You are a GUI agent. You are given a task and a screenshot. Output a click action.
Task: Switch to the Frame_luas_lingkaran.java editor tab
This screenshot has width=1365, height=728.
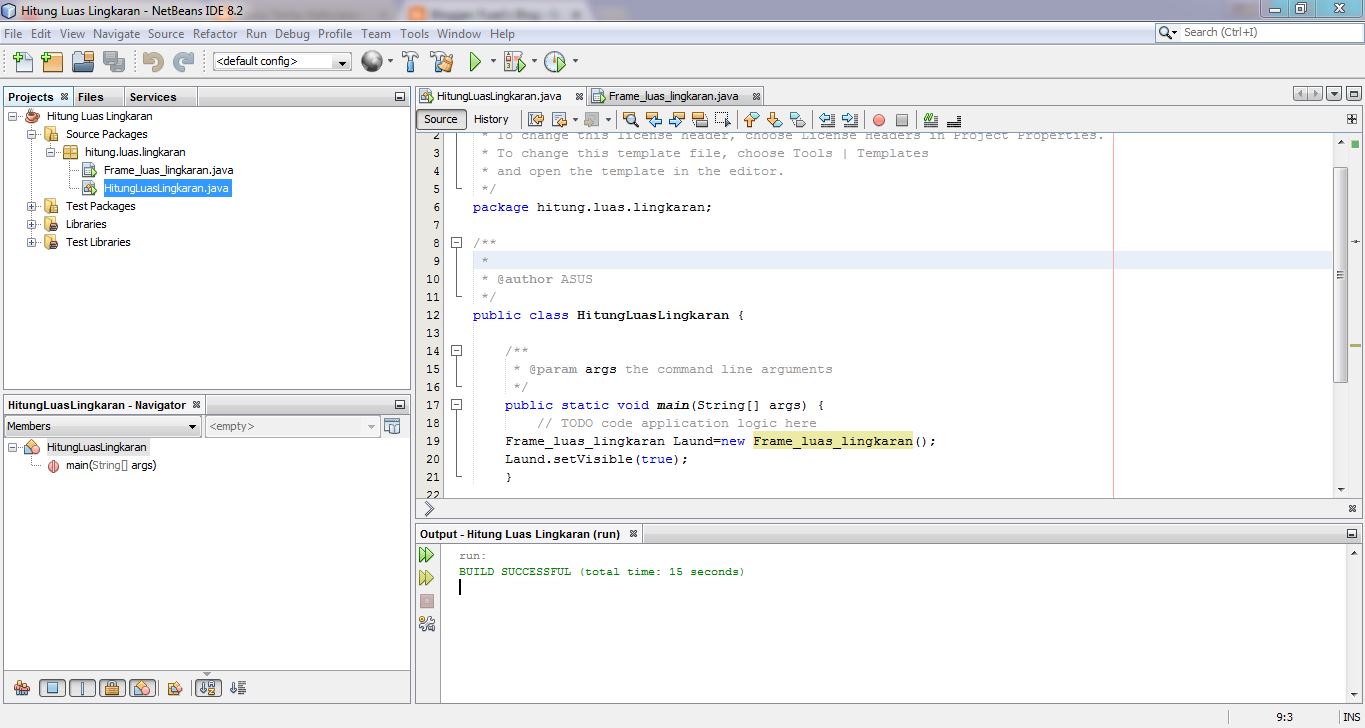point(672,96)
